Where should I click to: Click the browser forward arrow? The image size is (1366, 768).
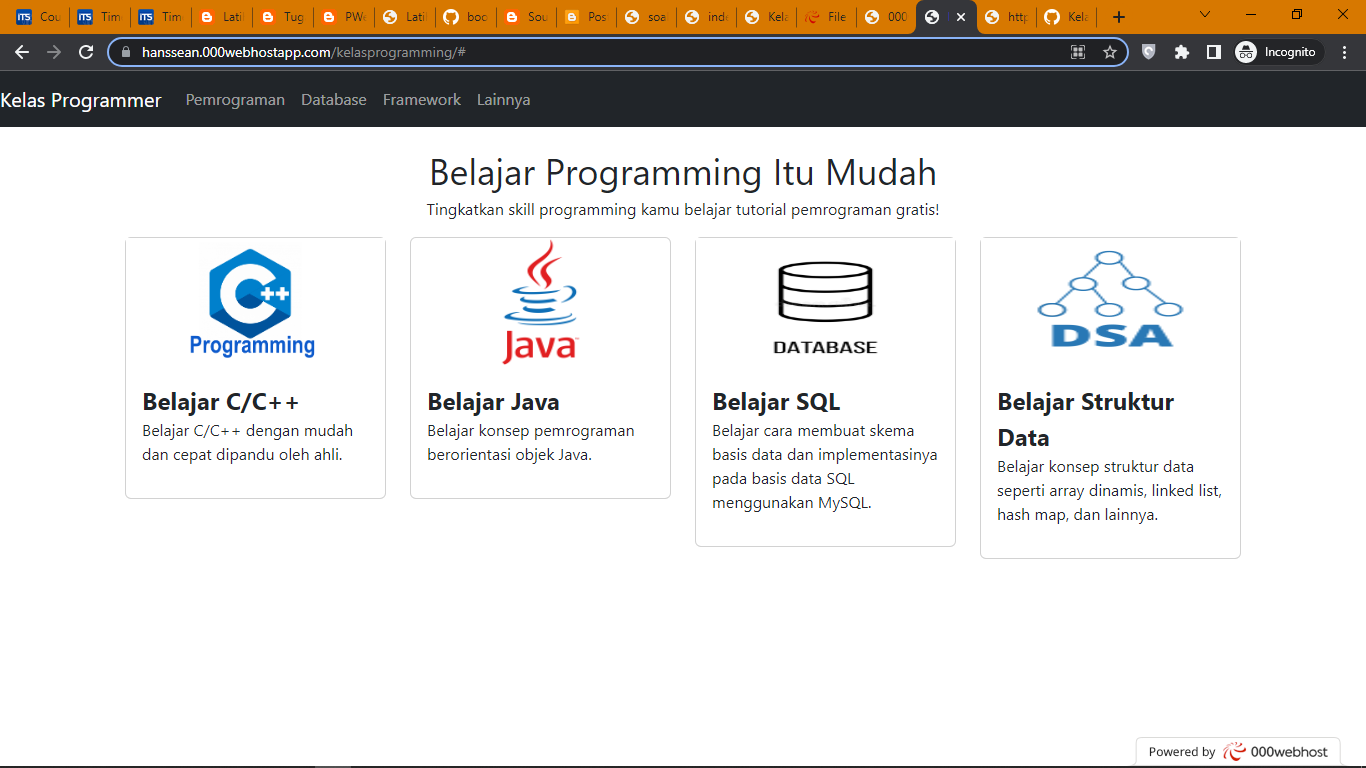(54, 52)
